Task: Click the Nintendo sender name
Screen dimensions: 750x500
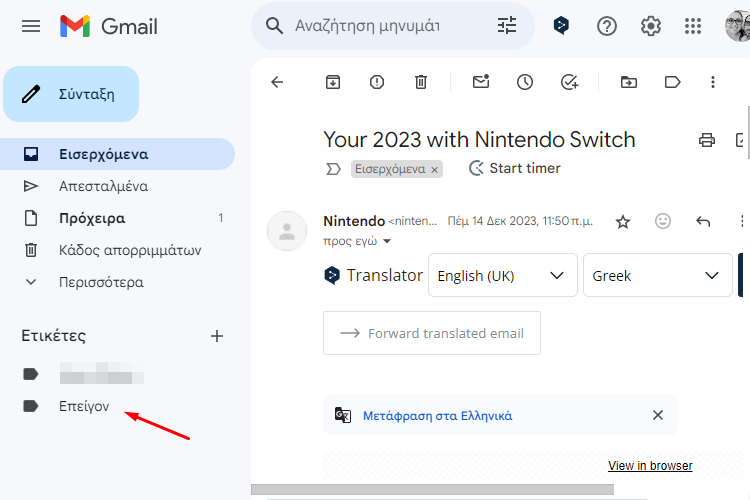Action: pos(354,221)
